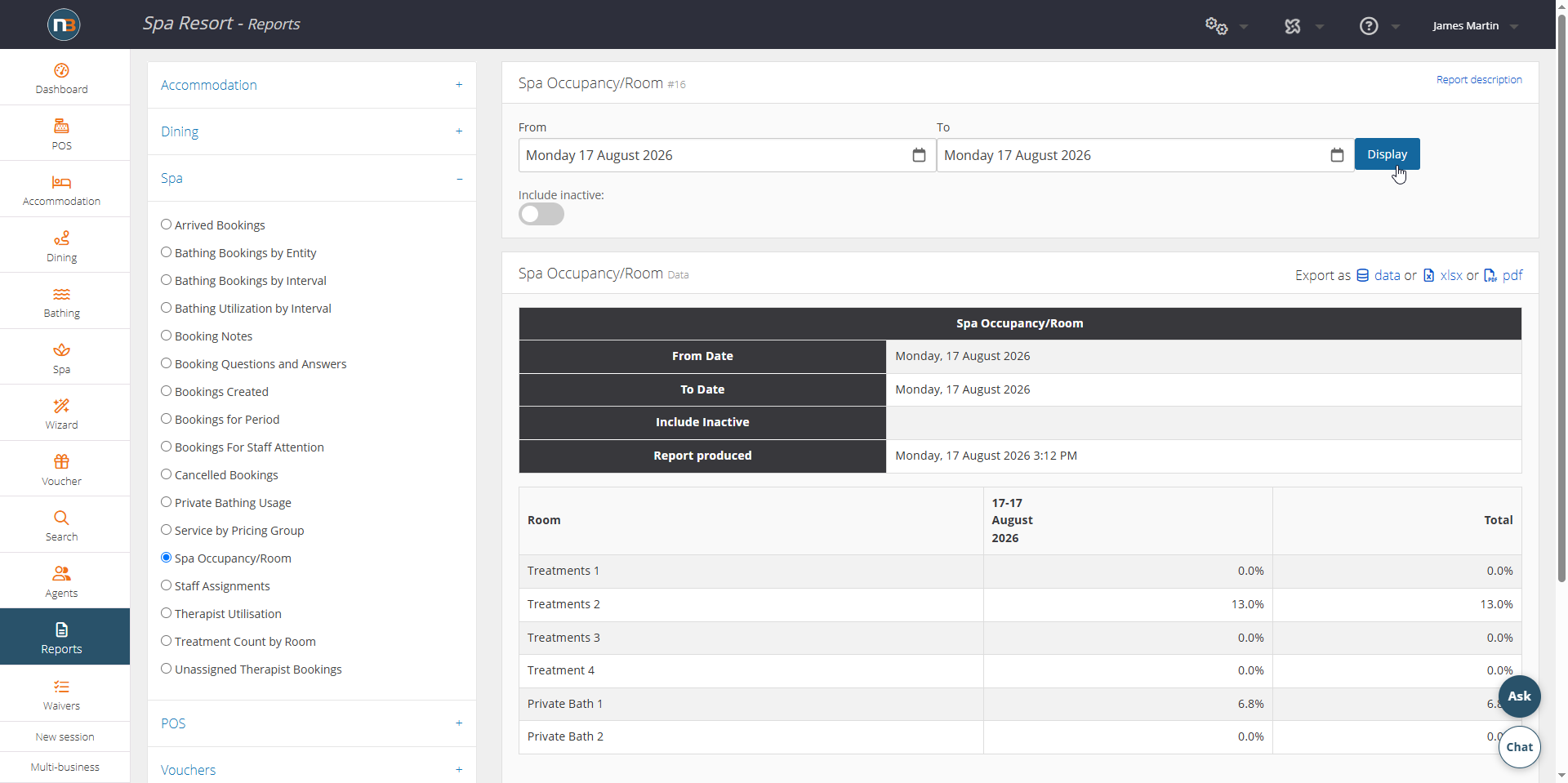Image resolution: width=1568 pixels, height=783 pixels.
Task: Open the Agents people icon
Action: [61, 573]
